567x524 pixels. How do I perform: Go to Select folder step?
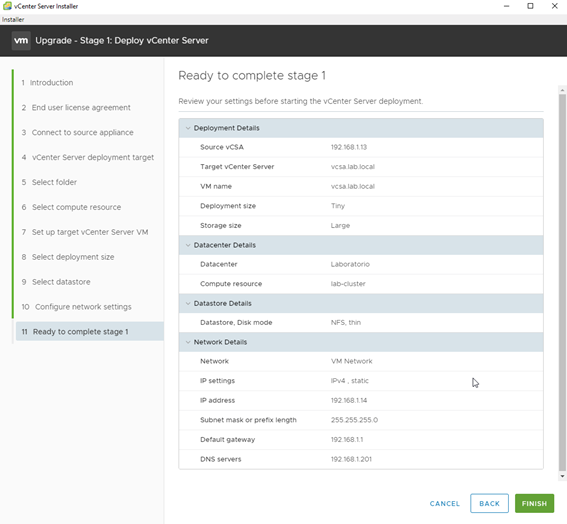[49, 182]
